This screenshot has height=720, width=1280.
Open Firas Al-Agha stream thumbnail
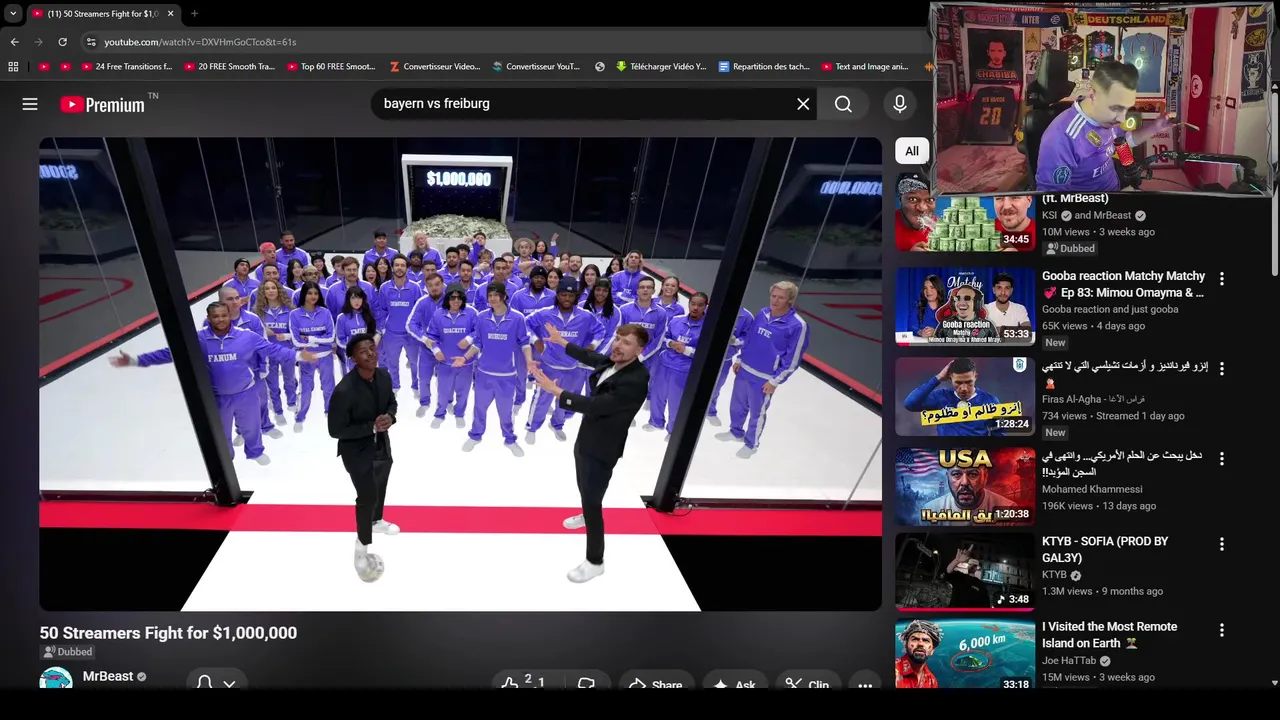pyautogui.click(x=965, y=396)
